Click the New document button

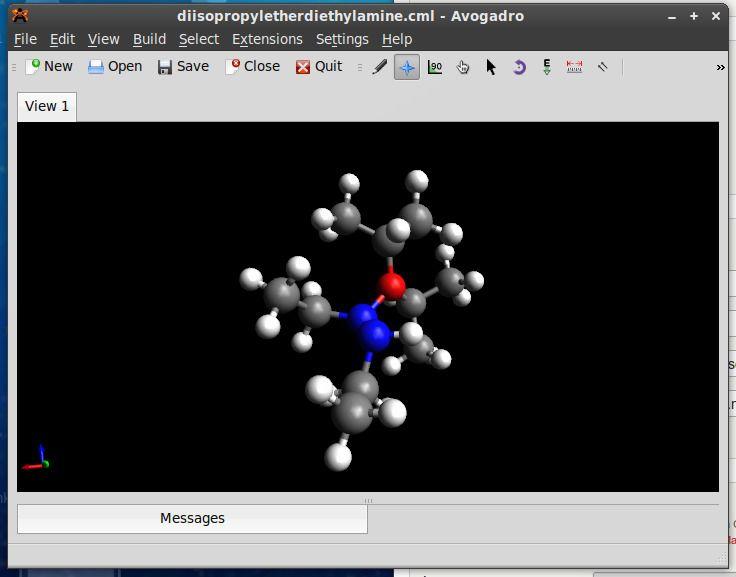pyautogui.click(x=49, y=66)
